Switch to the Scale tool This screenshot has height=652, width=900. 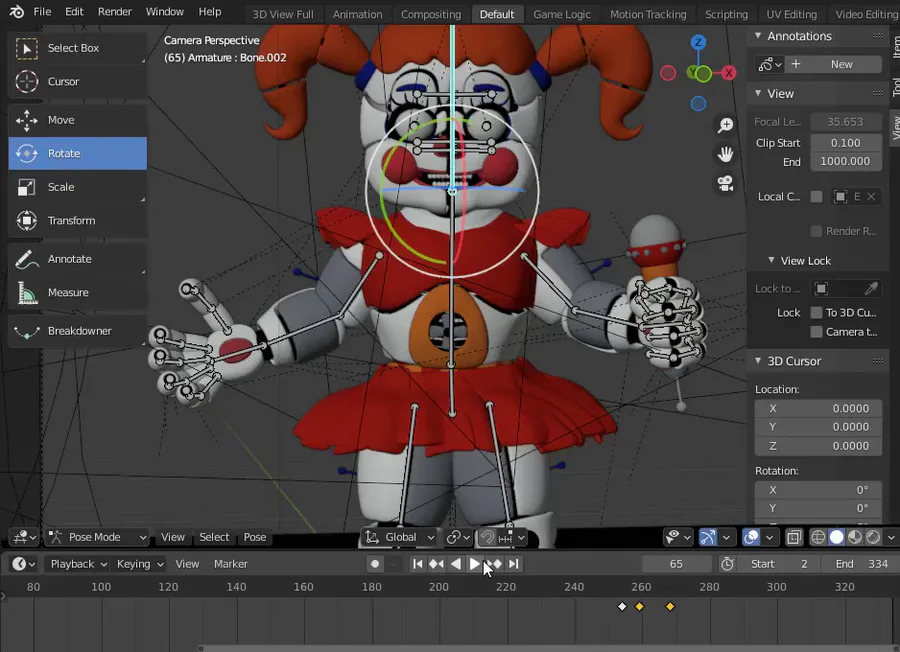pyautogui.click(x=77, y=187)
